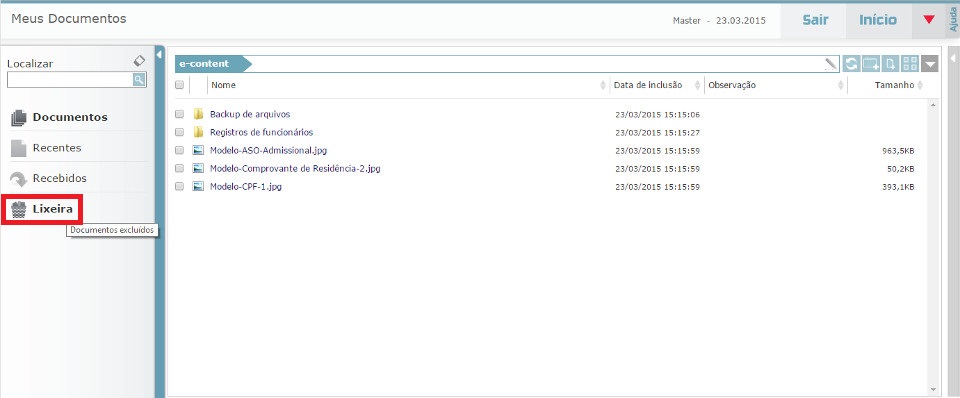
Task: Sort by the Nome column header
Action: pos(223,85)
